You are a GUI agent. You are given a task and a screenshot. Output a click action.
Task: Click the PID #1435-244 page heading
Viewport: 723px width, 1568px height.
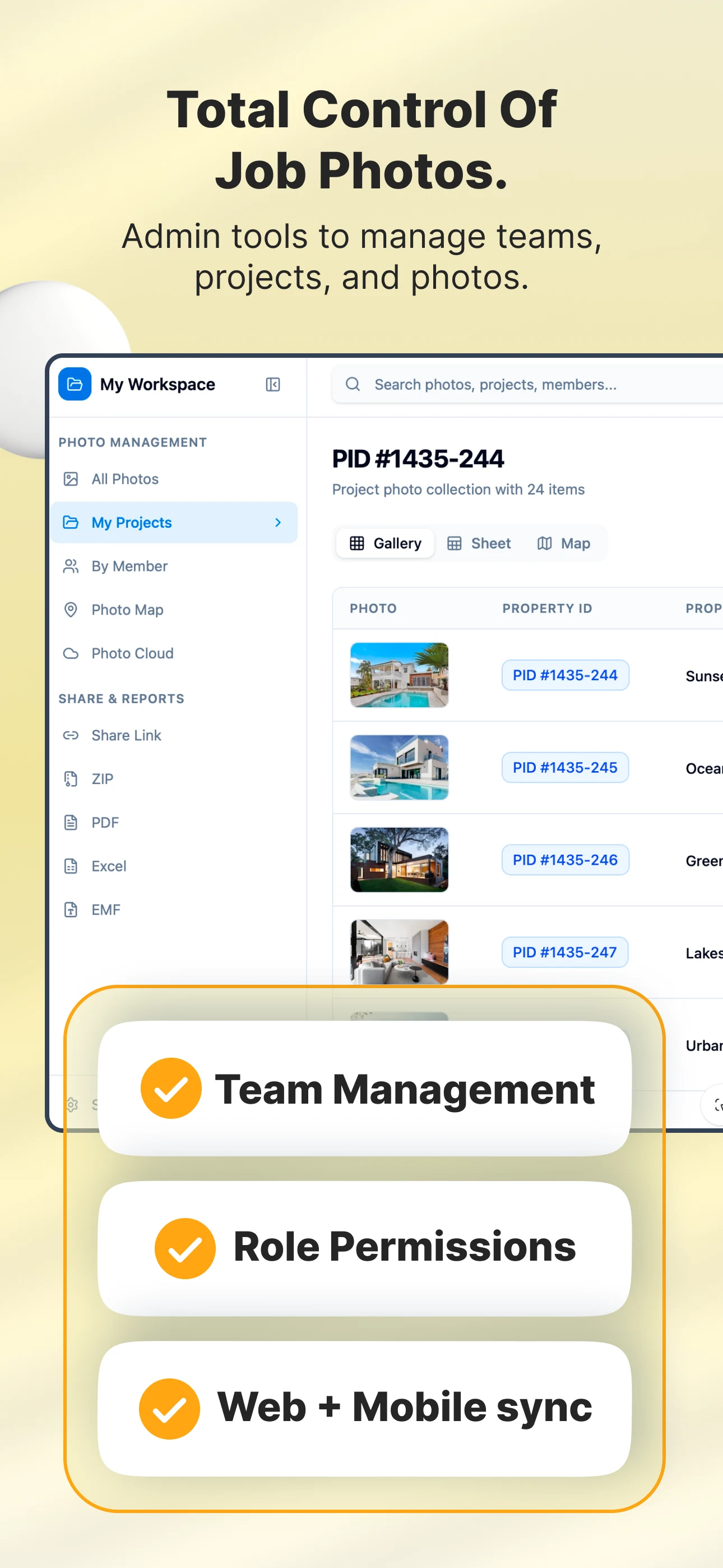pos(418,459)
